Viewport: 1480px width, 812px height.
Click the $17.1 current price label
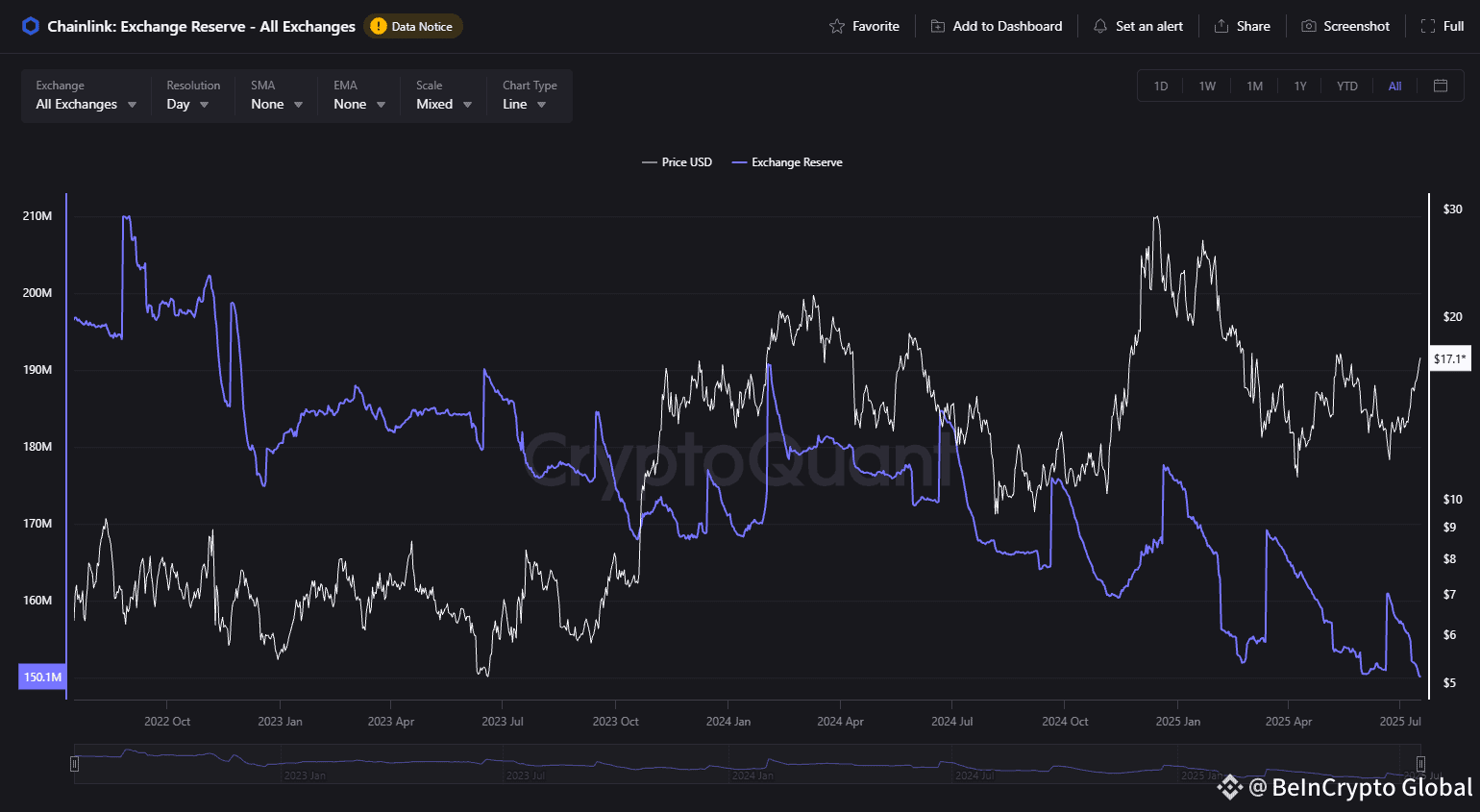[x=1450, y=358]
